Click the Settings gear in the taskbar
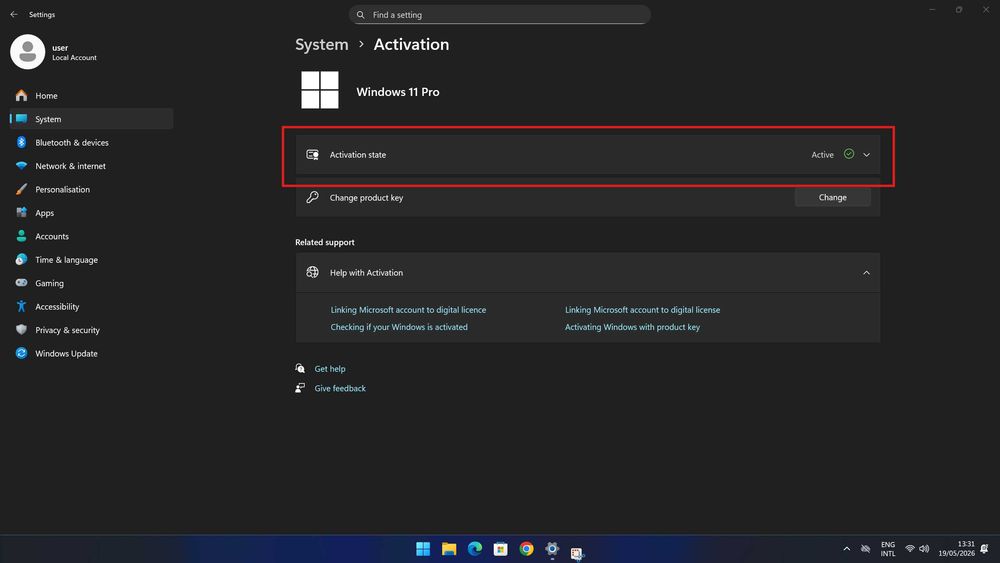The width and height of the screenshot is (1000, 563). coord(552,549)
